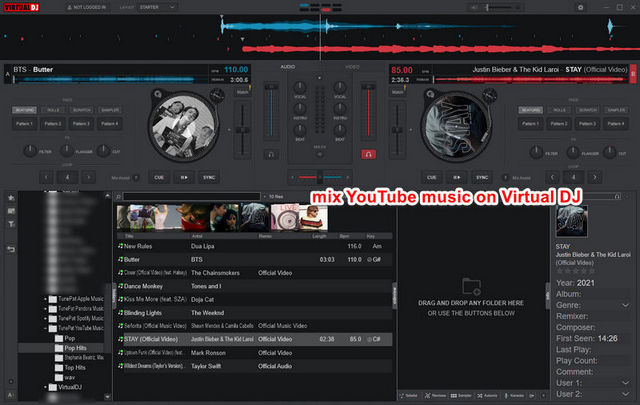Click the spinning-disc icon on the right jog wheel
640x405 pixels.
[430, 94]
